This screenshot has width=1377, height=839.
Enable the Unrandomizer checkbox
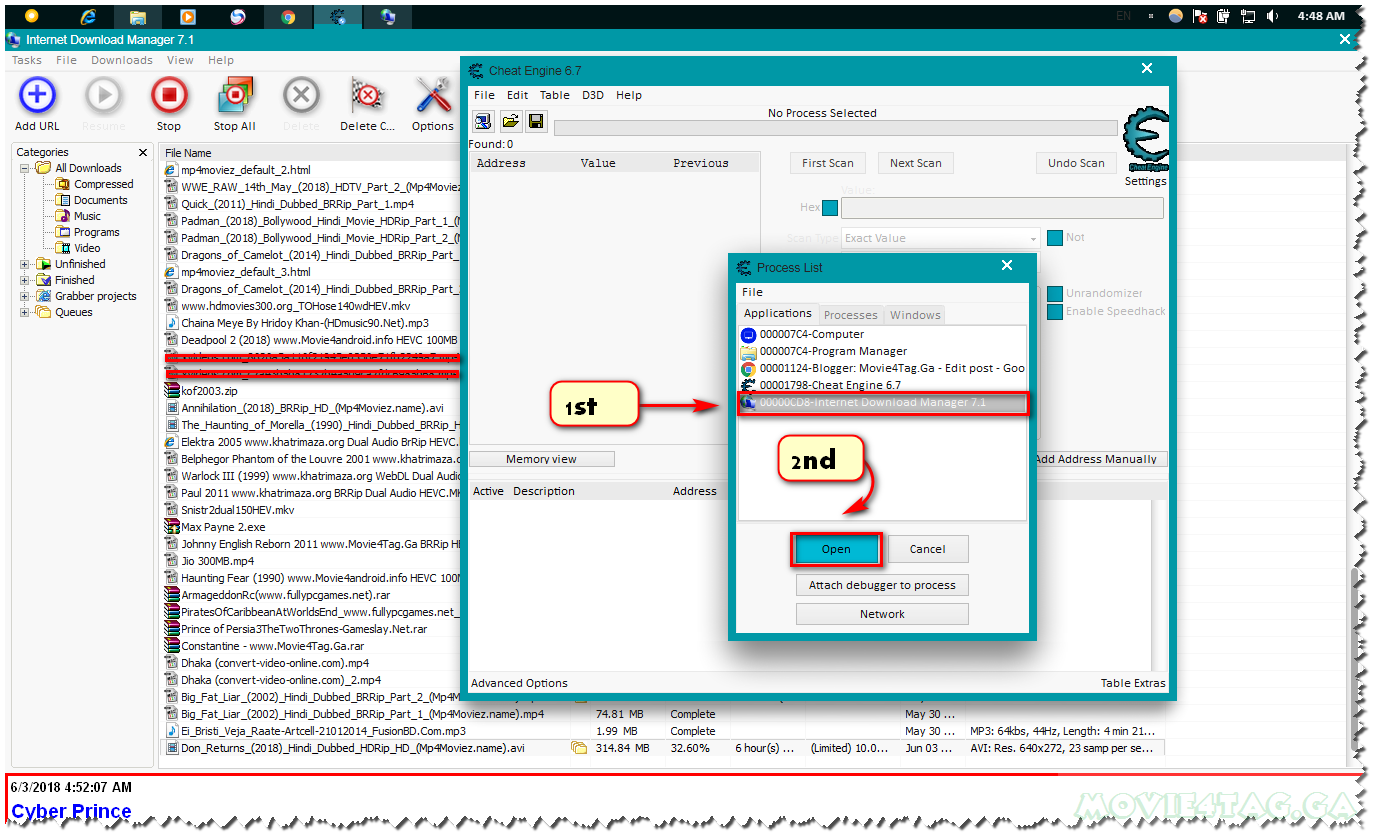[x=1055, y=294]
